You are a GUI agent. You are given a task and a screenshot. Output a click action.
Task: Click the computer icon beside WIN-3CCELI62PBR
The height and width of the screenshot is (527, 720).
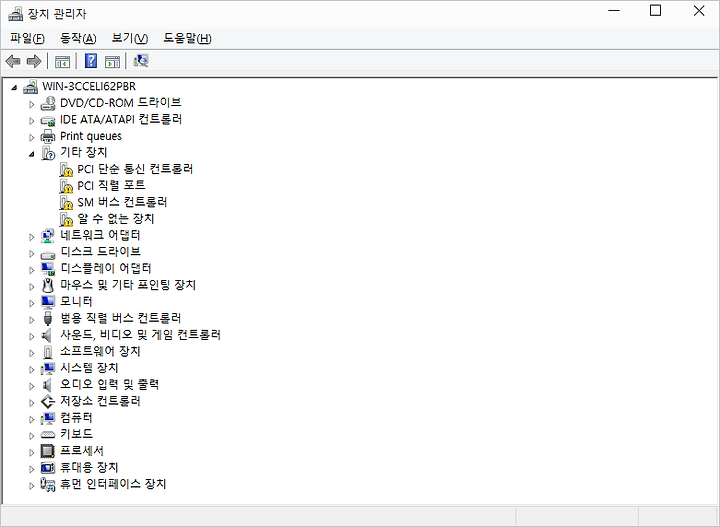tap(31, 86)
